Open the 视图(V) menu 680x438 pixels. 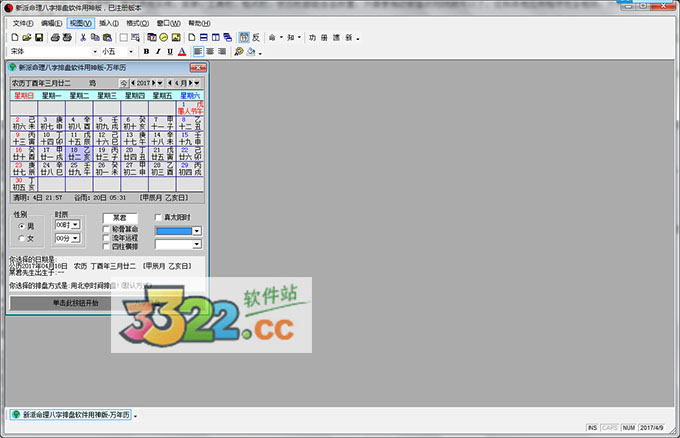[x=81, y=23]
